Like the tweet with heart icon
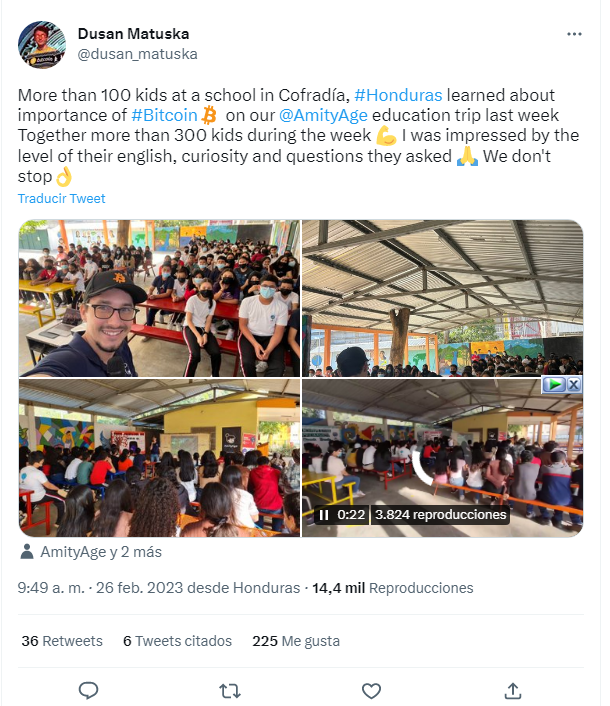Image resolution: width=610 pixels, height=706 pixels. [x=371, y=691]
